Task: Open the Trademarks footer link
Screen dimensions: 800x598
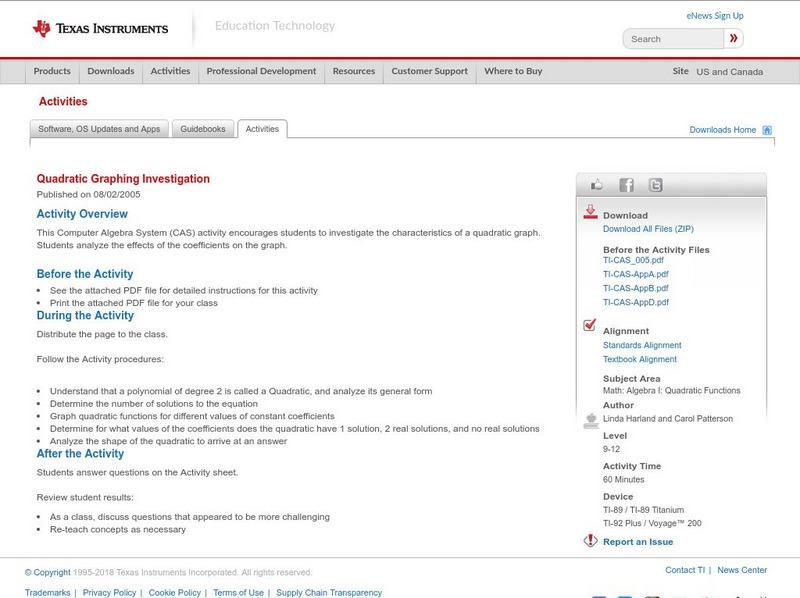Action: tap(47, 593)
